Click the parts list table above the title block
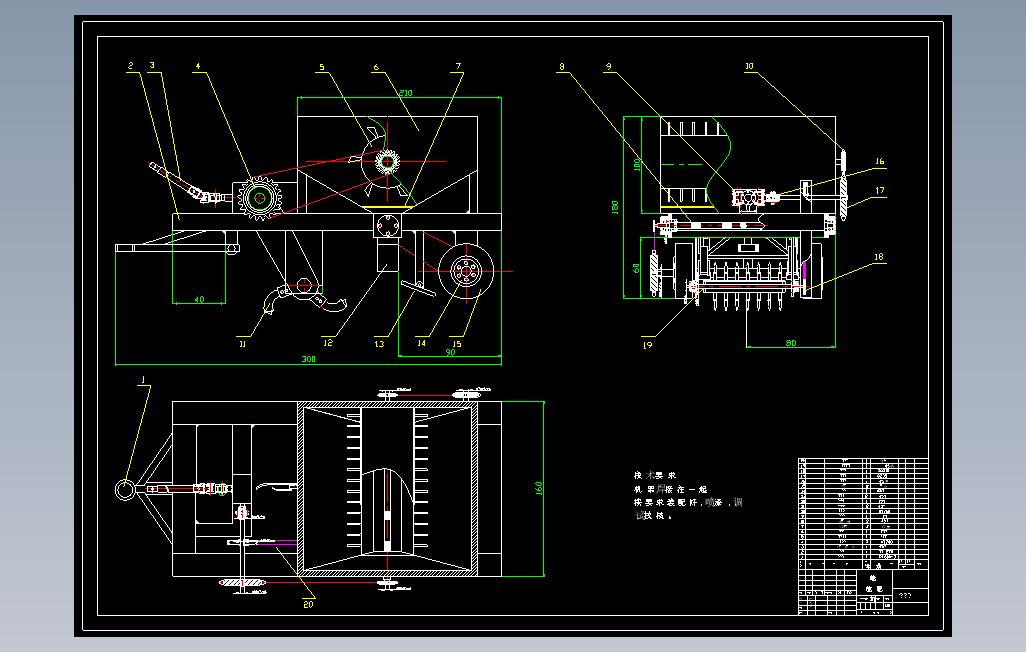 pos(863,513)
